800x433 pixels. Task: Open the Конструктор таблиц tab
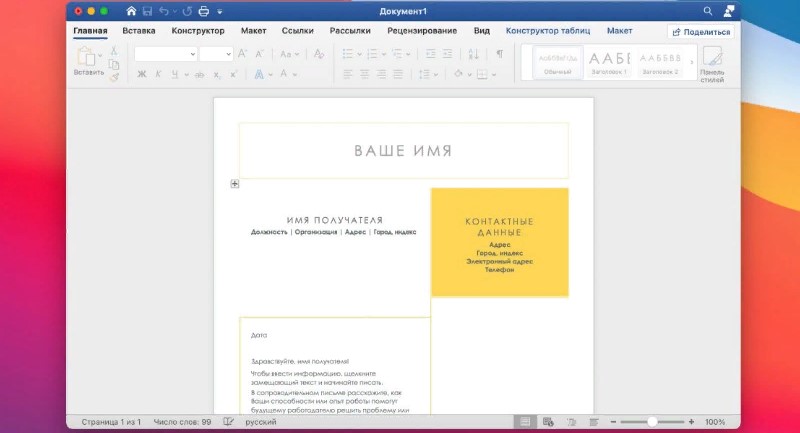click(x=546, y=31)
